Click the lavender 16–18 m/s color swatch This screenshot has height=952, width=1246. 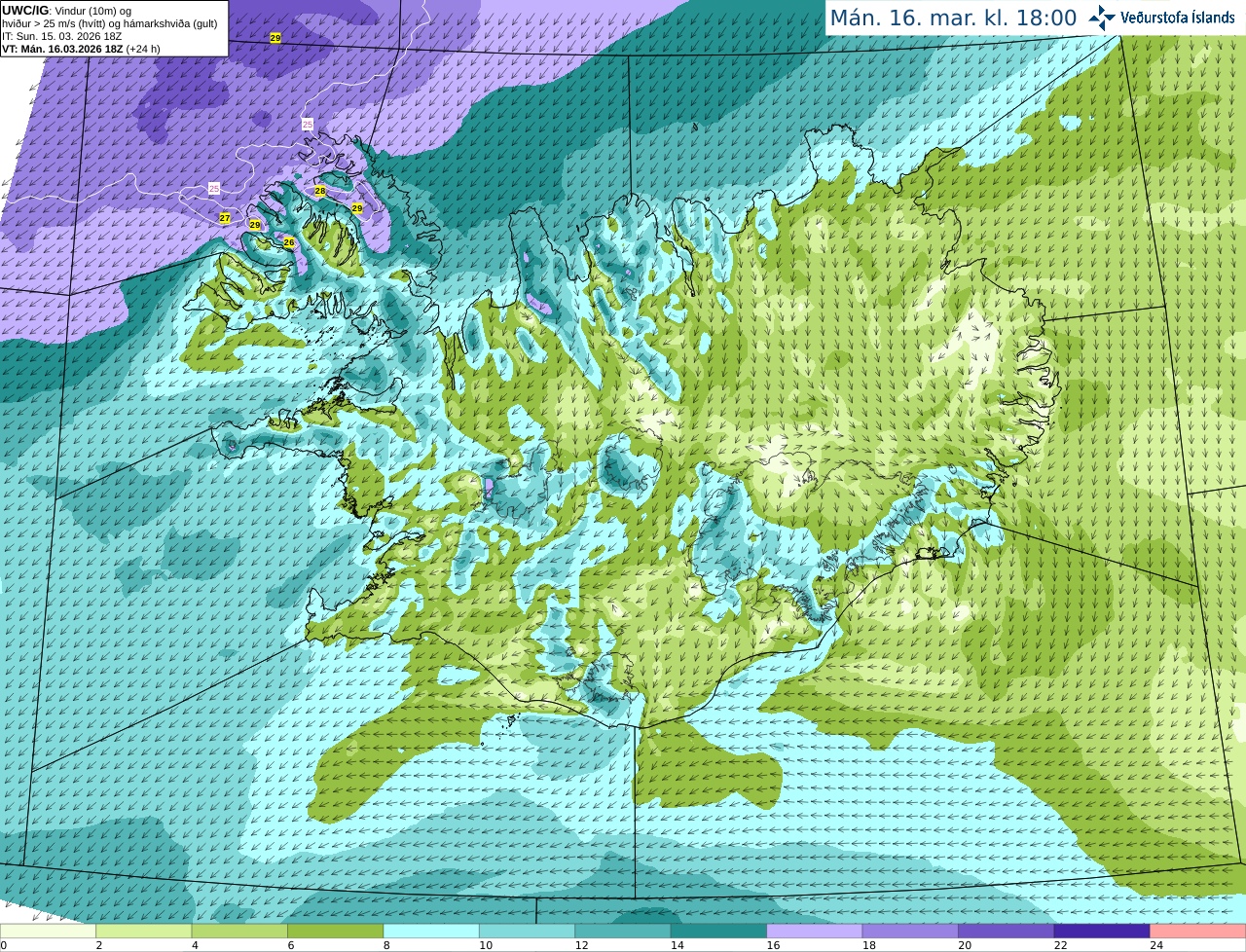[815, 931]
